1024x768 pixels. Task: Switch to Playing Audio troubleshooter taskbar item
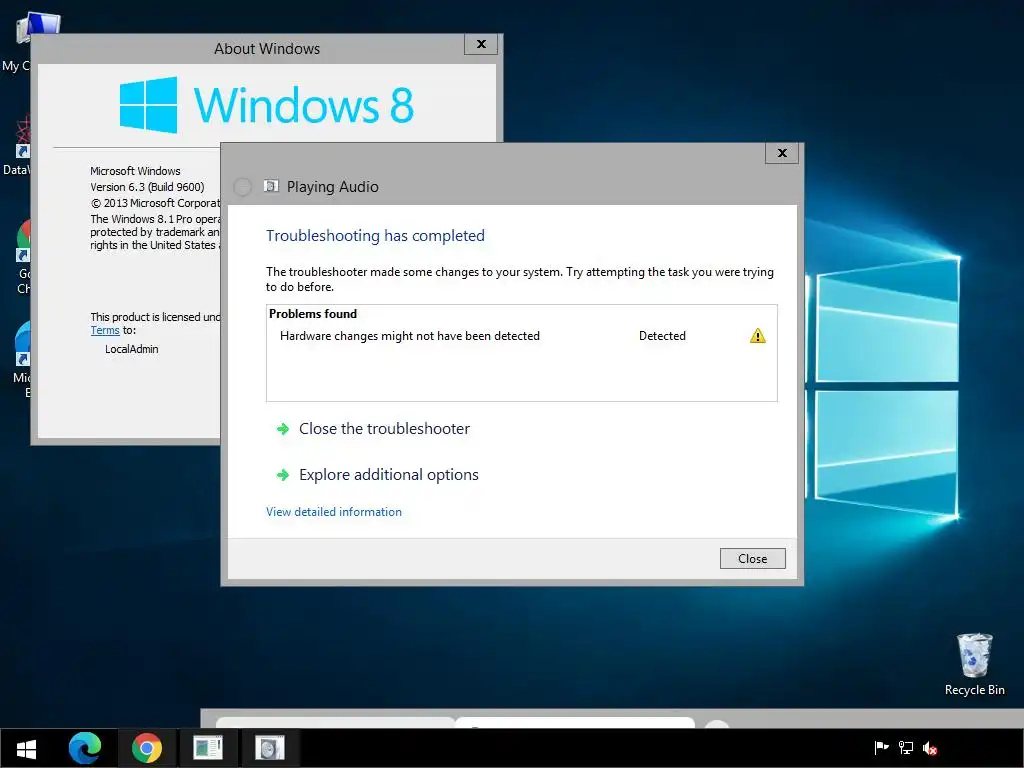click(269, 748)
